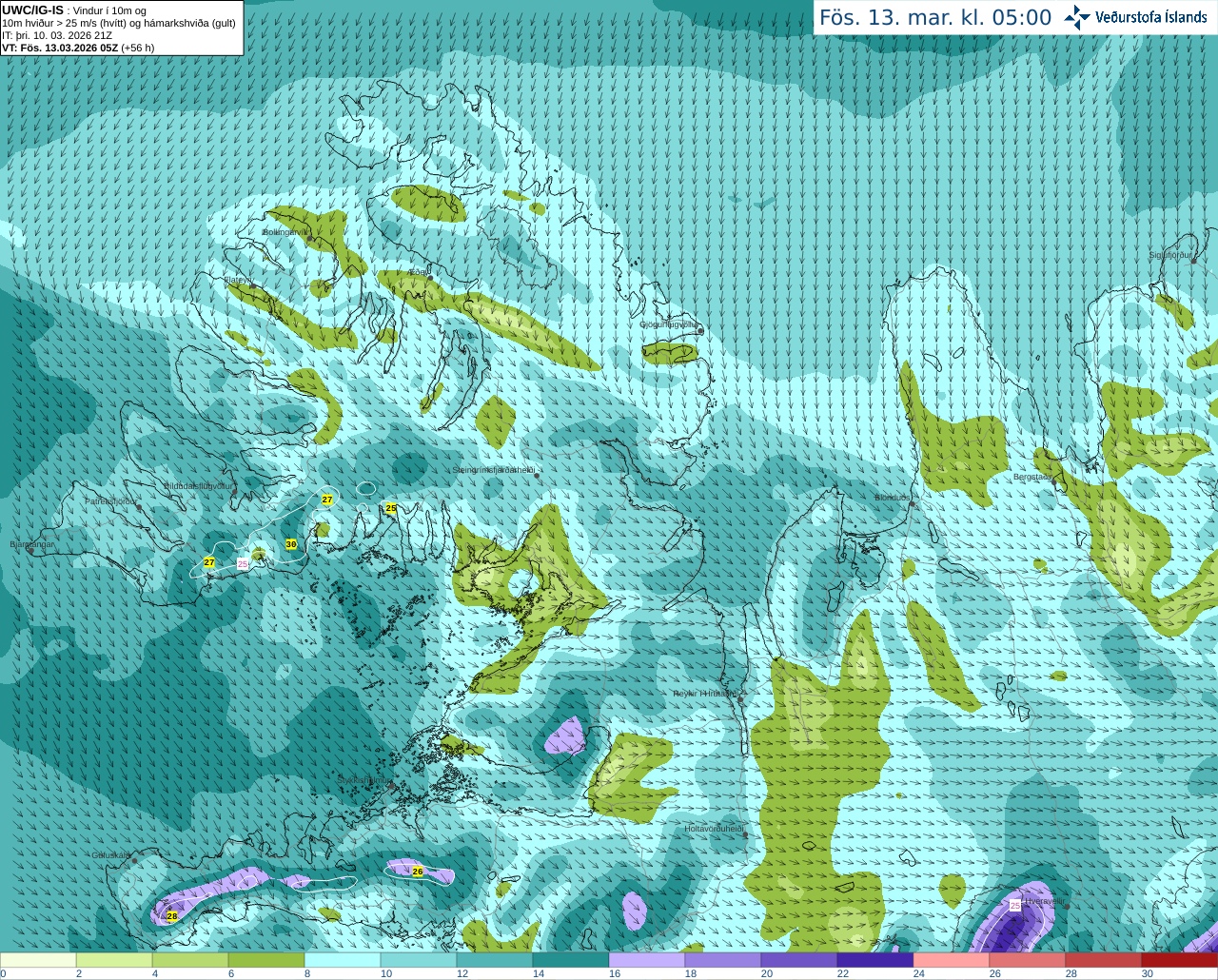Click the 24–26 m/s pink legend swatch
This screenshot has width=1218, height=980.
point(952,960)
